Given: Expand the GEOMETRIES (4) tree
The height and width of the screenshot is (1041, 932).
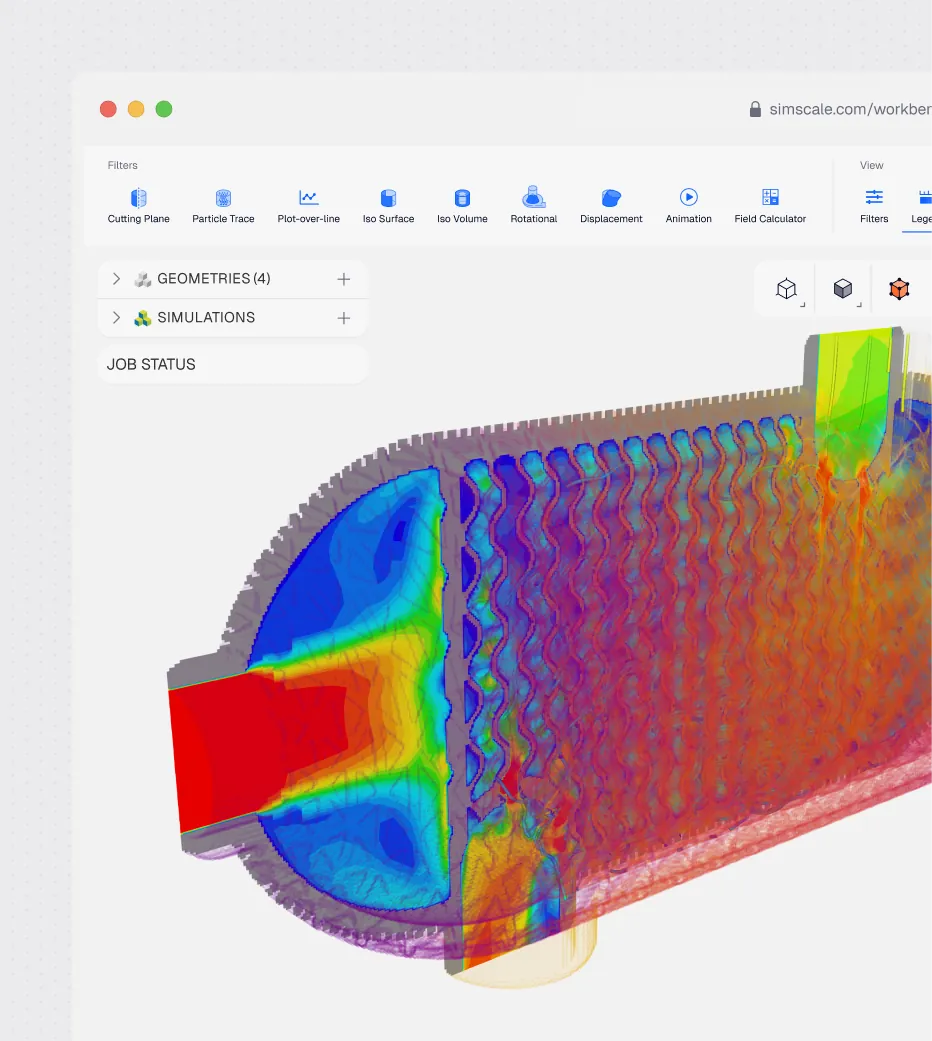Looking at the screenshot, I should (116, 279).
